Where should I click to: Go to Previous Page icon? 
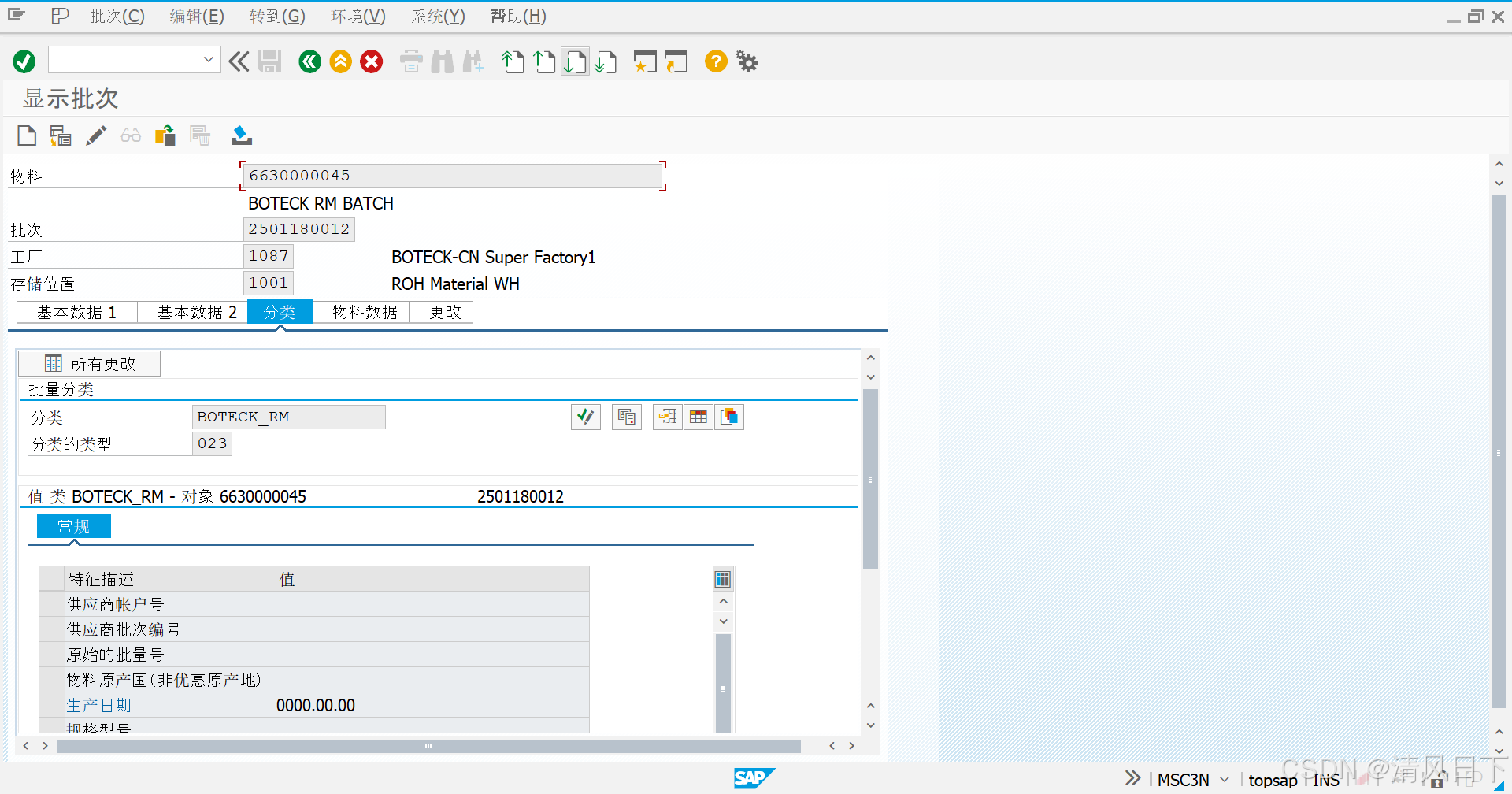pos(544,61)
